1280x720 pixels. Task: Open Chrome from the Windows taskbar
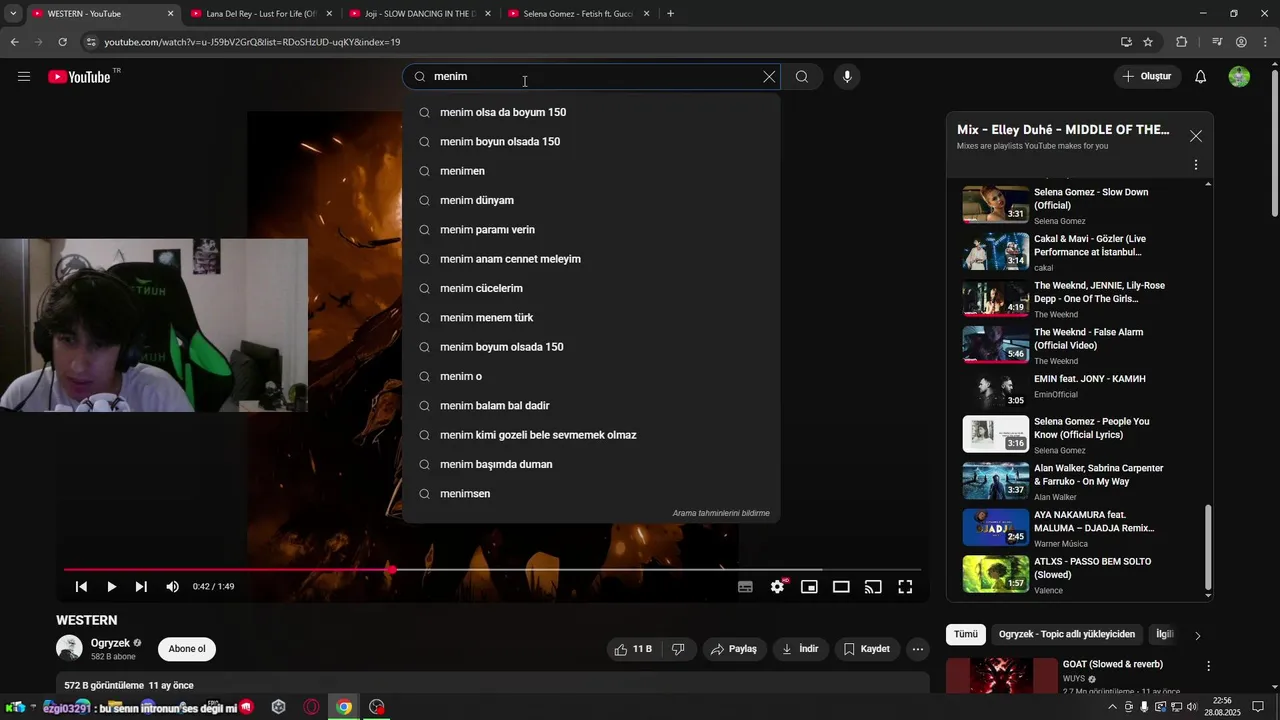tap(344, 707)
